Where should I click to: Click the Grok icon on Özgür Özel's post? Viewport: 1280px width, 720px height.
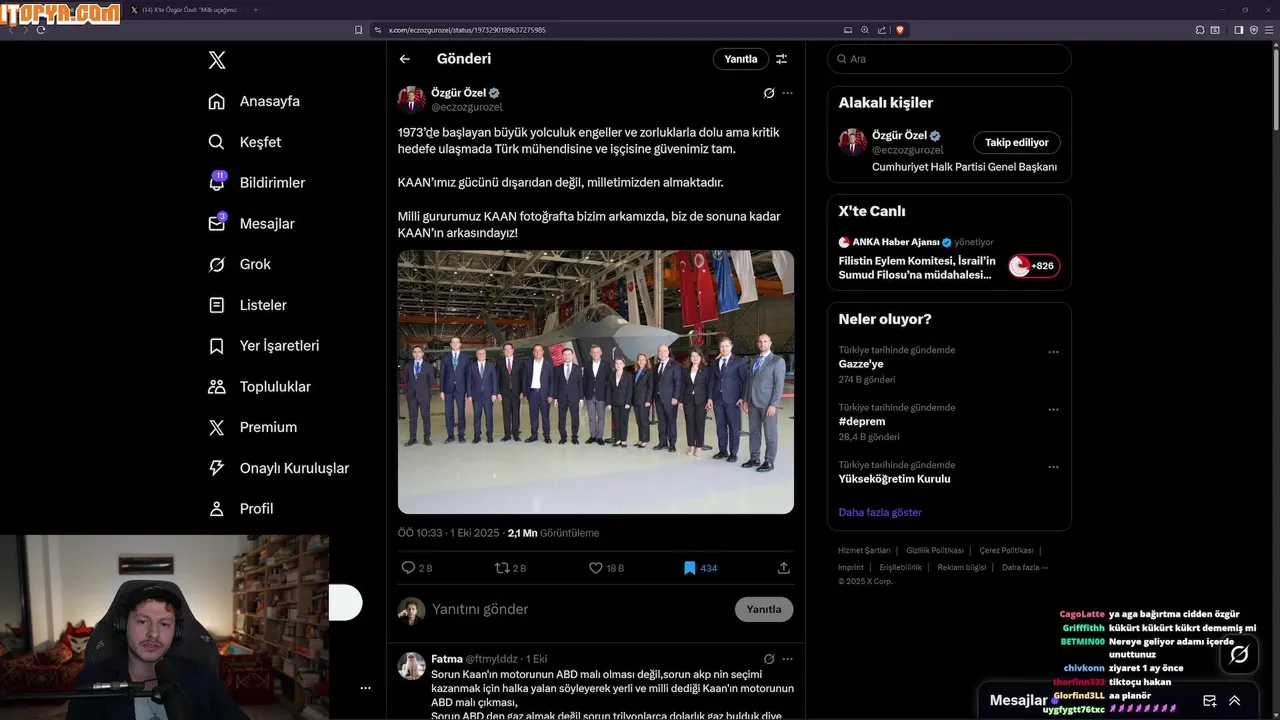pos(769,93)
